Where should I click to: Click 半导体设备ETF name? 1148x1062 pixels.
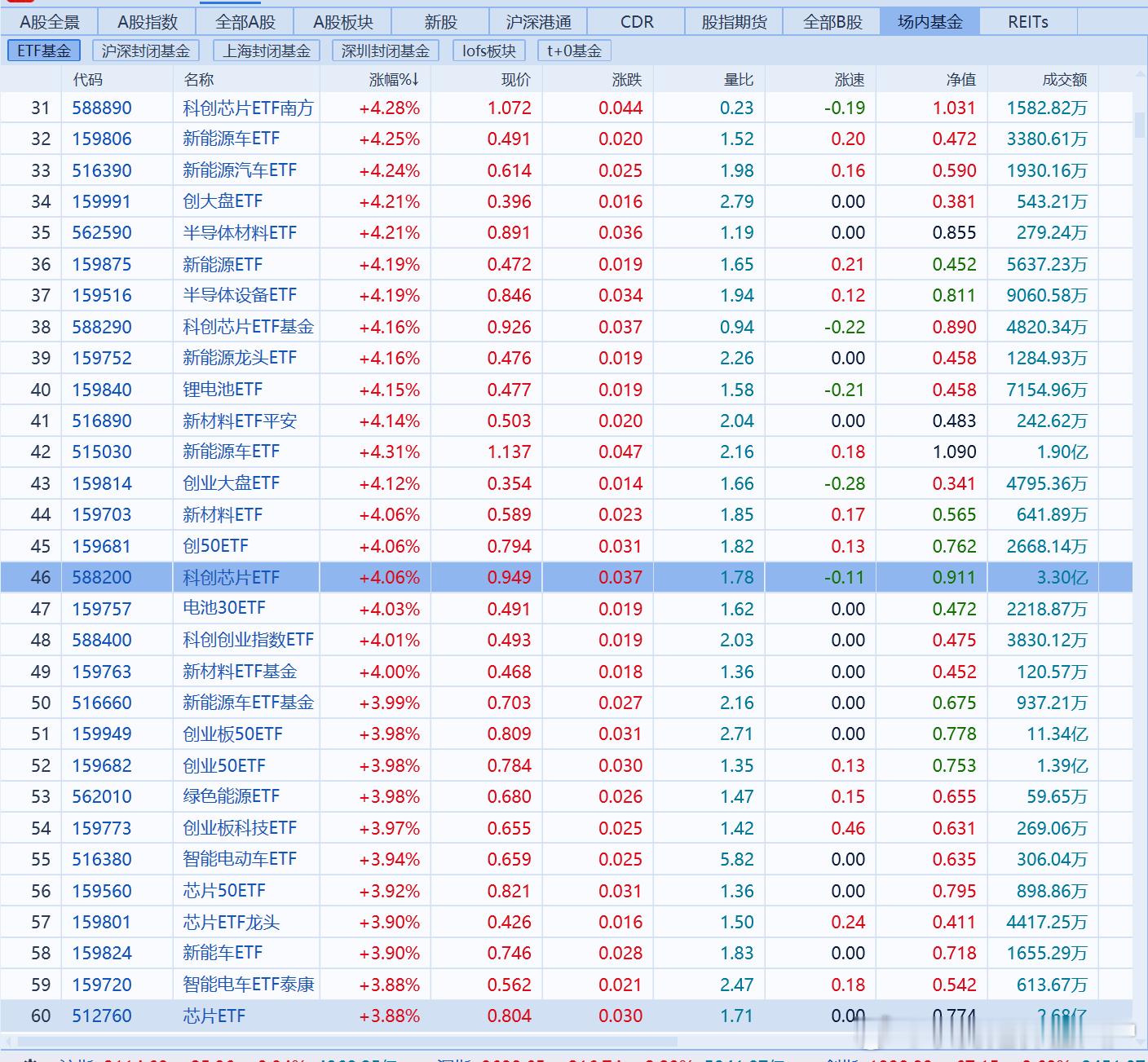click(240, 295)
